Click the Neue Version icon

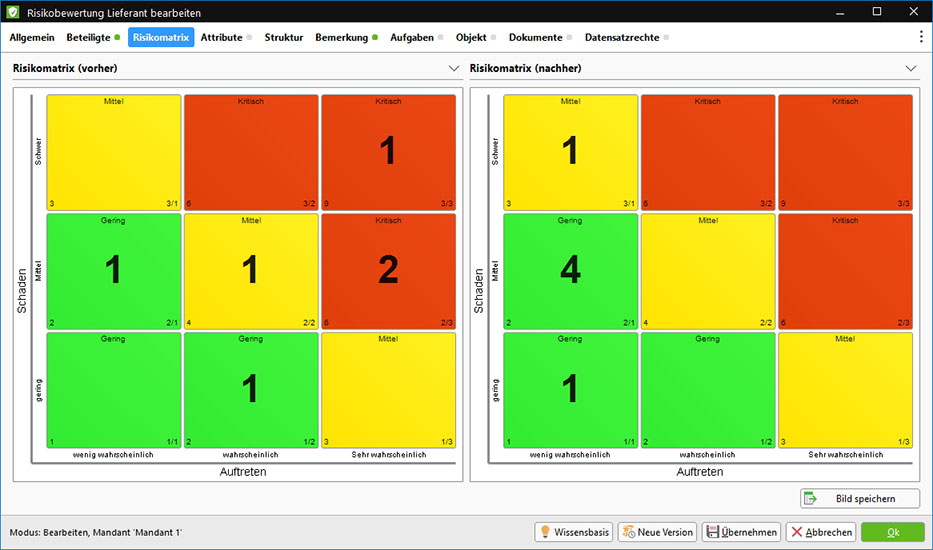coord(628,532)
